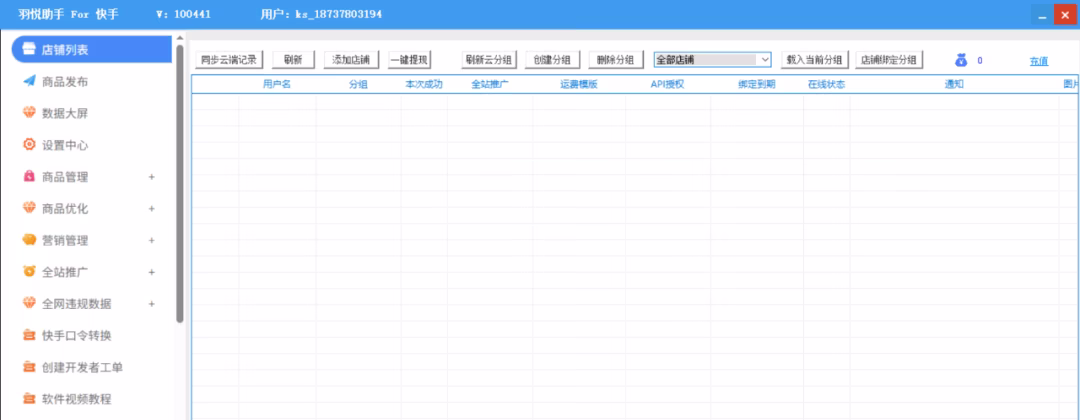Click the 创建开发者工单 sidebar icon
The height and width of the screenshot is (420, 1080).
(30, 367)
